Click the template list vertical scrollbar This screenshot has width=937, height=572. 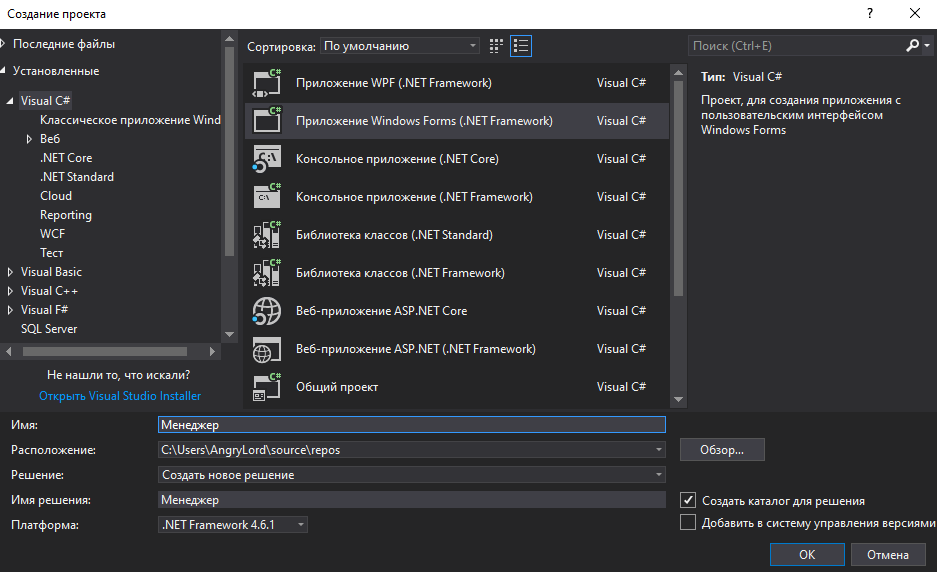(x=678, y=188)
